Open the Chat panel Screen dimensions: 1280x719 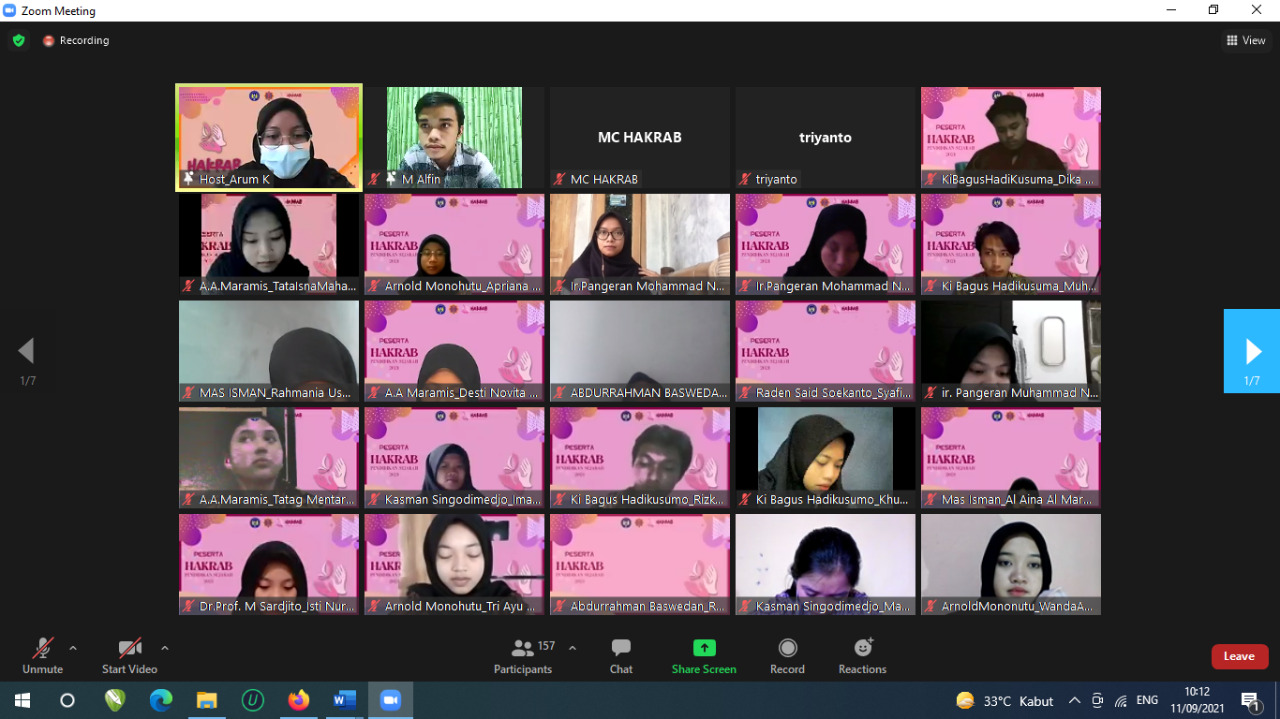621,648
